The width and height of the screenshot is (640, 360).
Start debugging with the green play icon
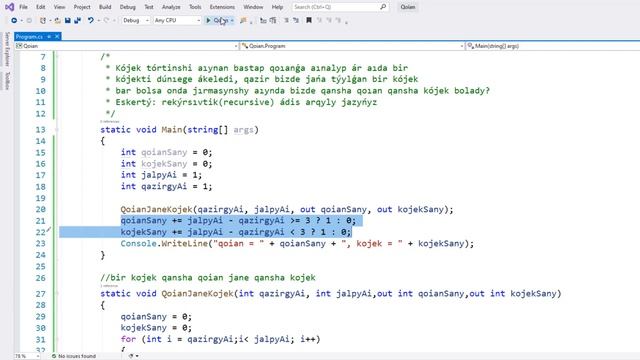(x=208, y=20)
